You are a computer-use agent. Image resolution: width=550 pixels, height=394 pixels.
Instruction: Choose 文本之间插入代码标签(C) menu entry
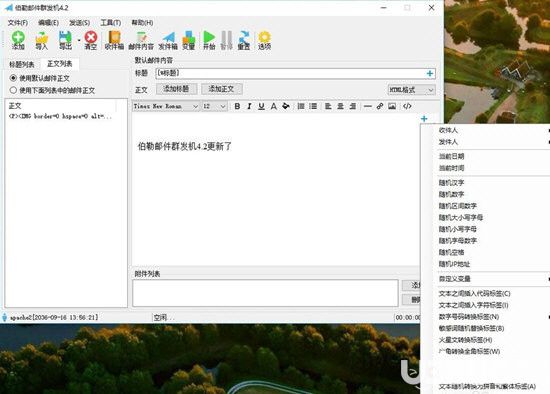[x=475, y=293]
